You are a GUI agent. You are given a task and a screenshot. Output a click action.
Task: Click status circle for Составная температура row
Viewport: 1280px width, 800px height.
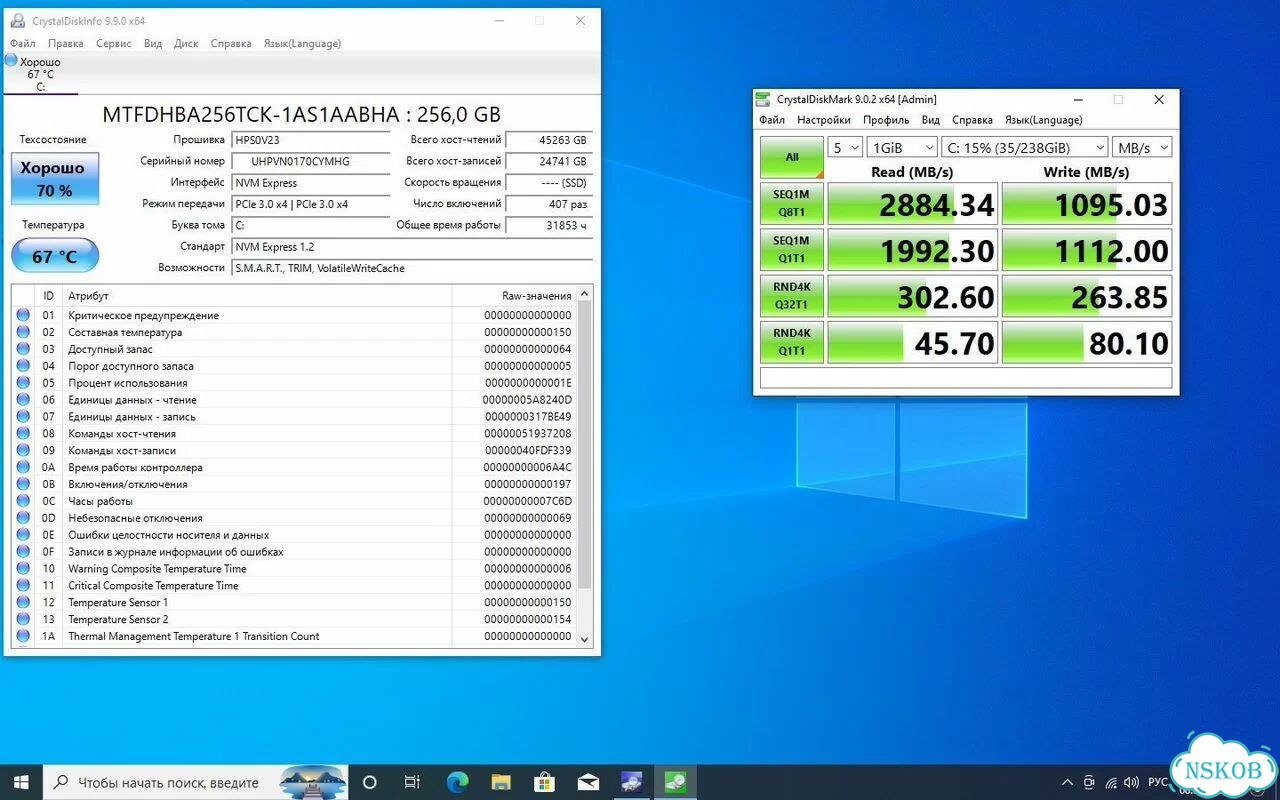point(23,332)
